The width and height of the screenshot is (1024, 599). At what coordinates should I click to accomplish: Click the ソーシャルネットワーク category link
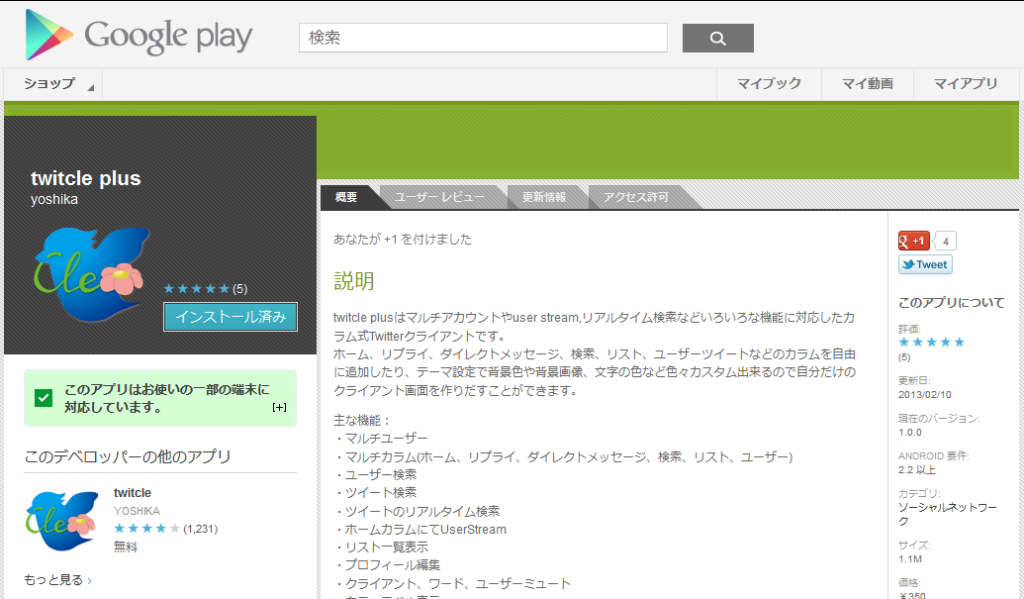tap(948, 514)
